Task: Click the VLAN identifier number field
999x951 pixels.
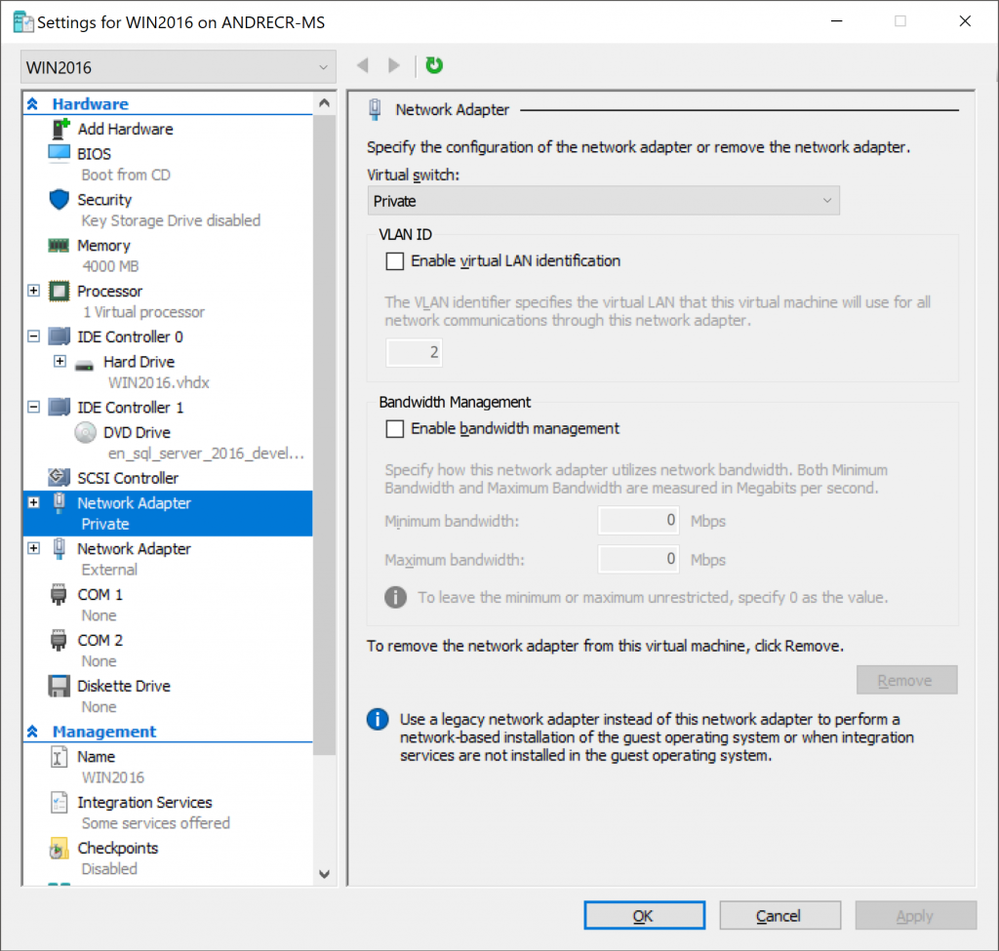Action: [414, 352]
